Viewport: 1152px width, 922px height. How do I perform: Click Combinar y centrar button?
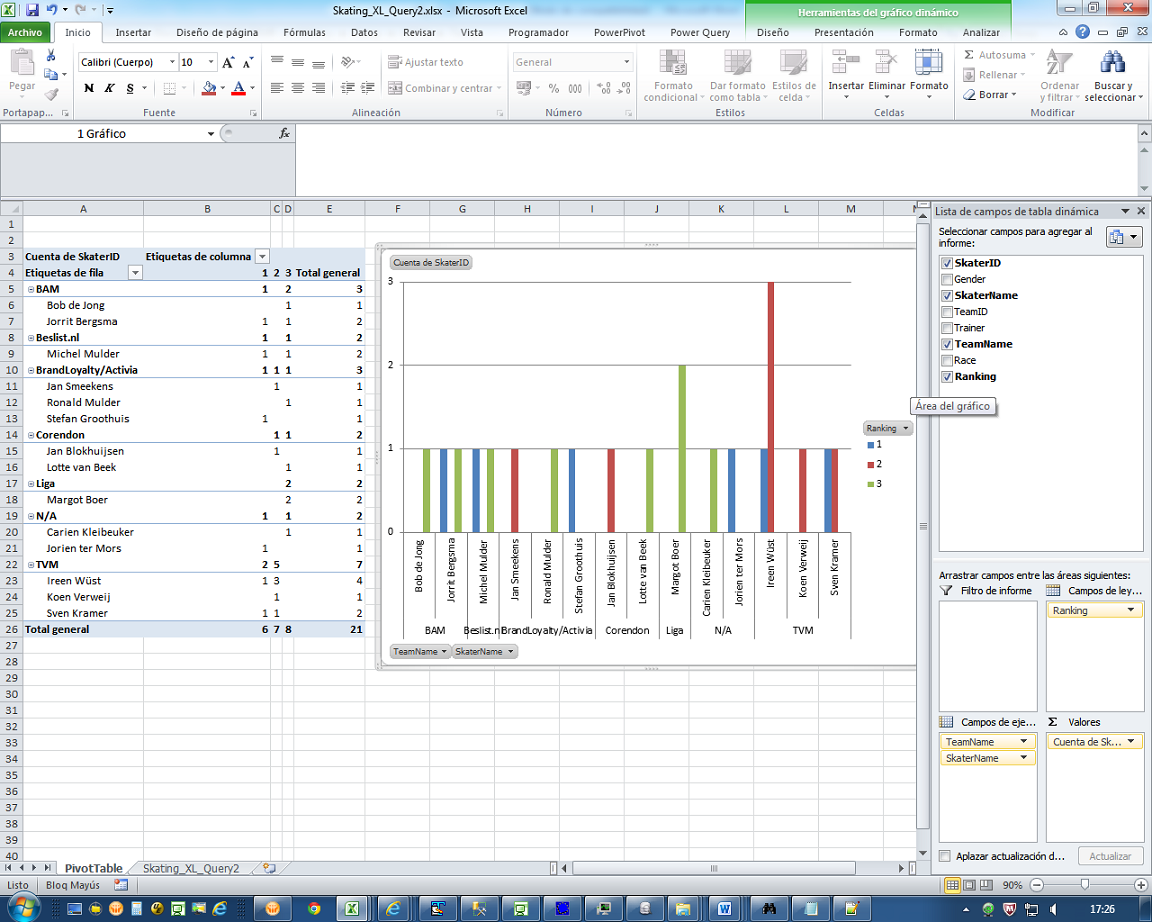coord(444,88)
